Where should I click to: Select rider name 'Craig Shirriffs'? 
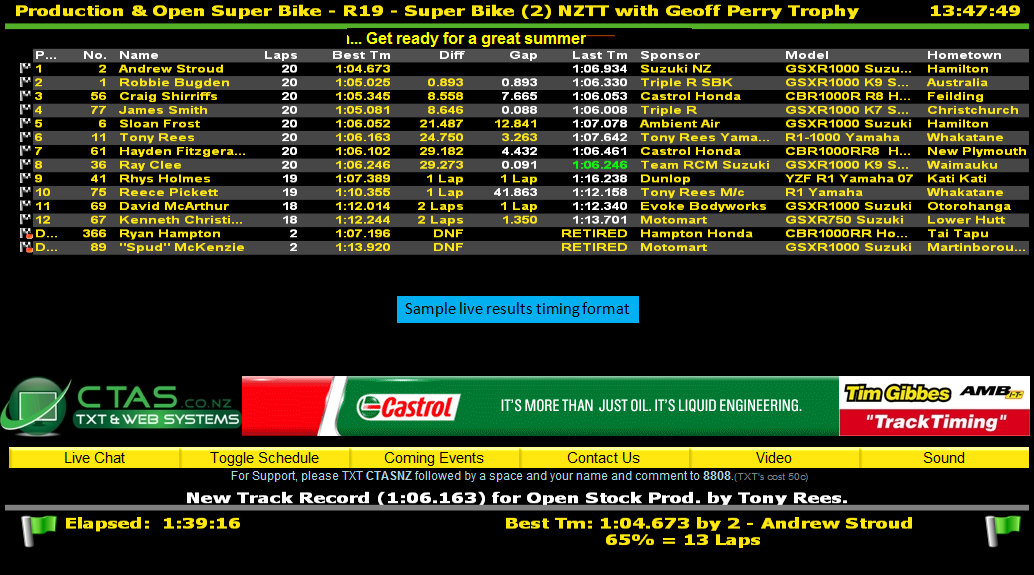[x=168, y=96]
